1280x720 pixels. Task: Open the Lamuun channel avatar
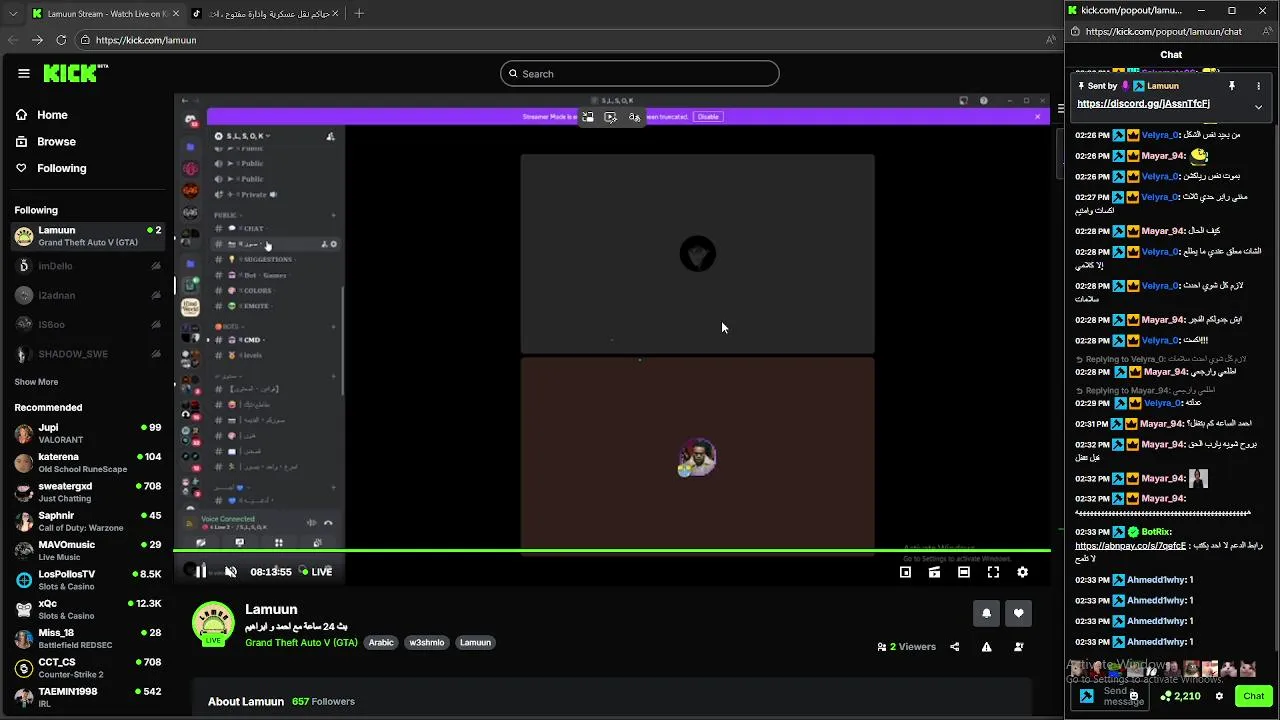(213, 622)
